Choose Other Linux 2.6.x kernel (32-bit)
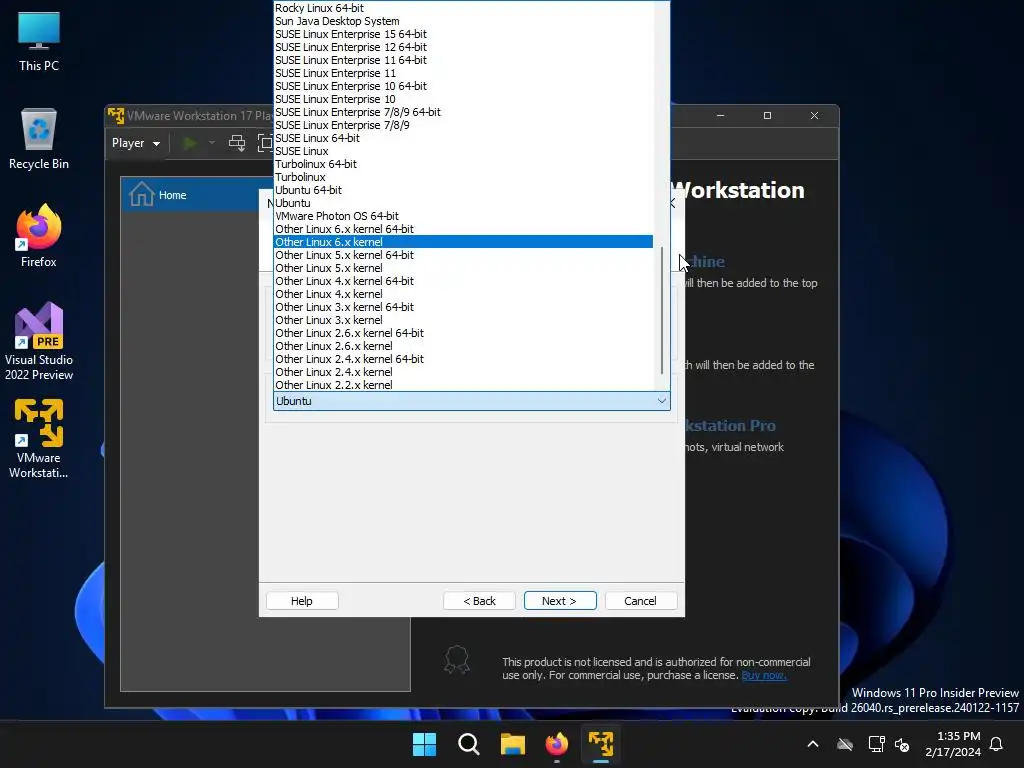 pyautogui.click(x=463, y=346)
